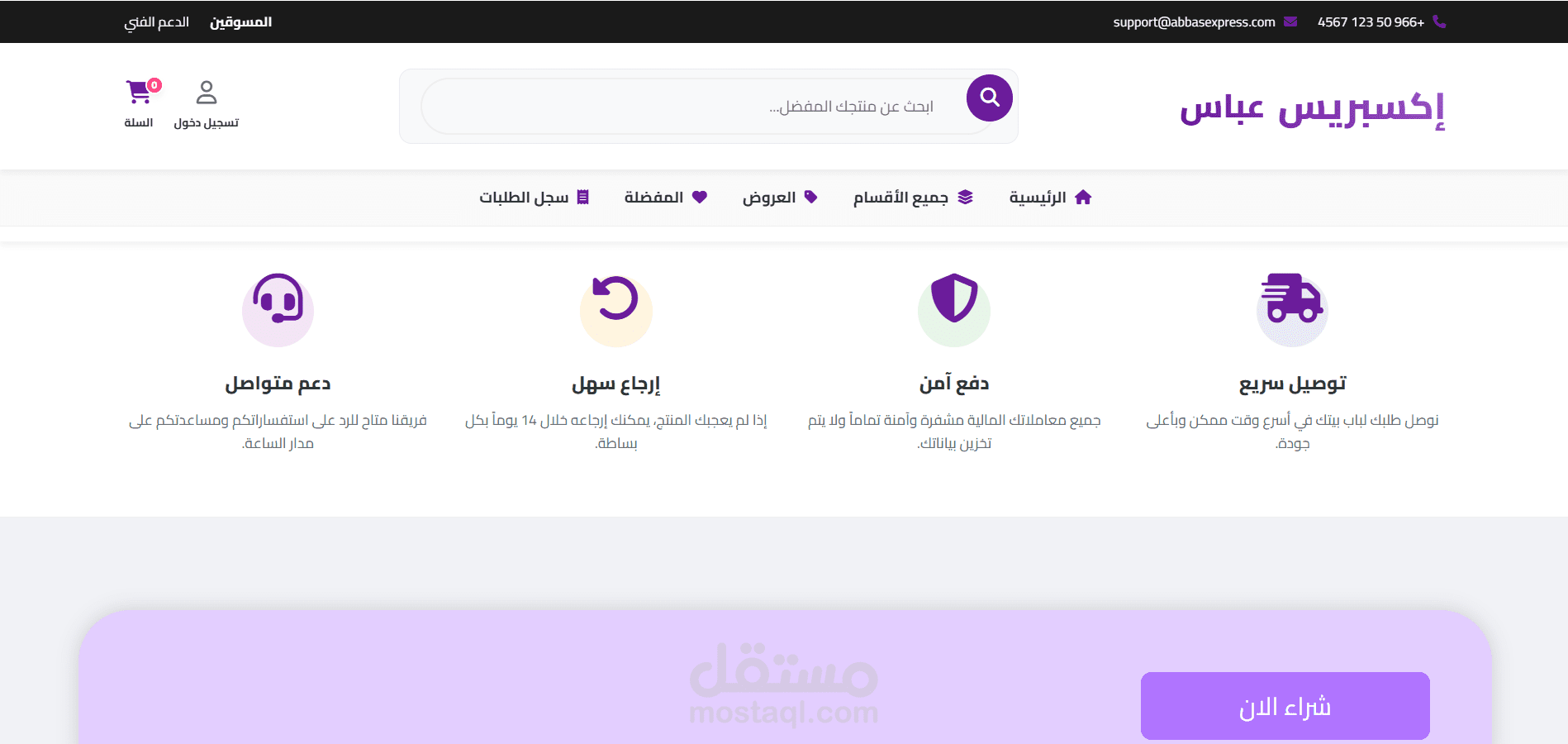Click the توصيل سريع heading
This screenshot has height=744, width=1568.
click(1292, 384)
